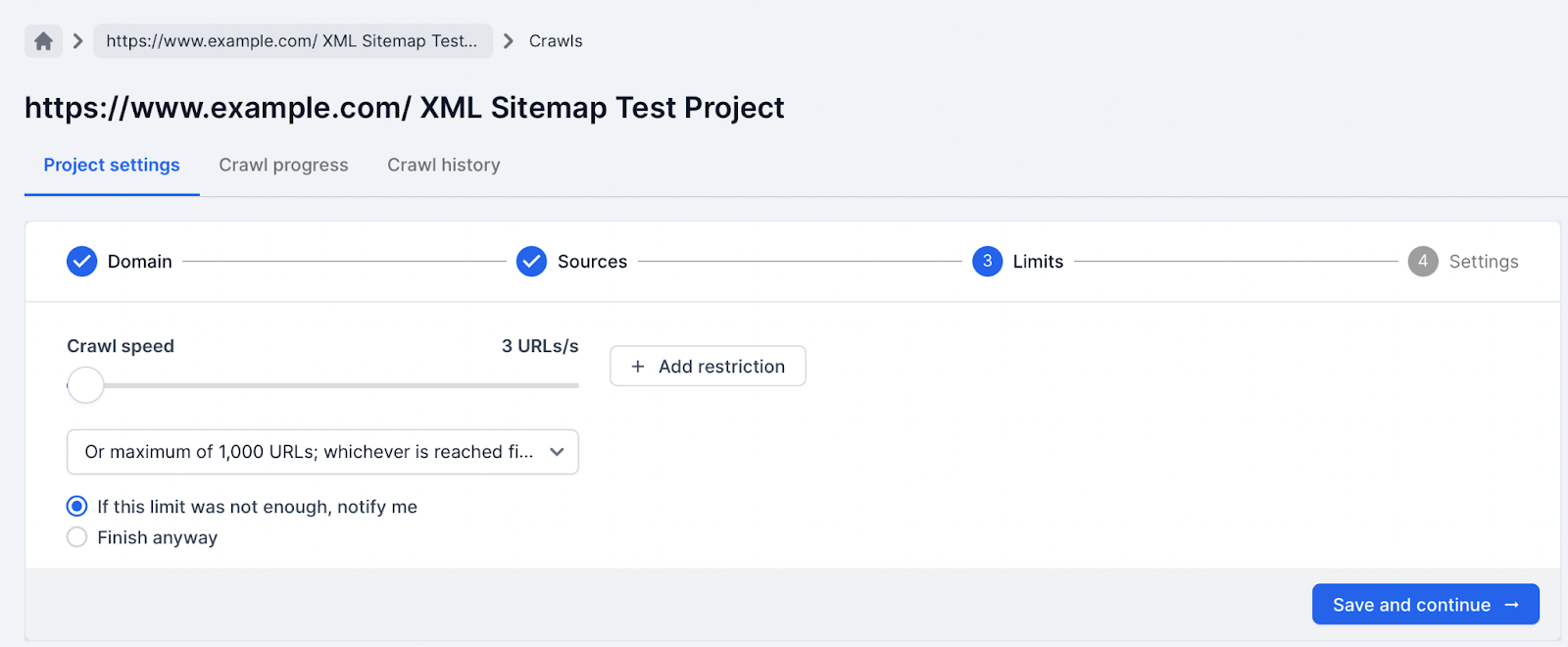Click Add restriction button

708,366
